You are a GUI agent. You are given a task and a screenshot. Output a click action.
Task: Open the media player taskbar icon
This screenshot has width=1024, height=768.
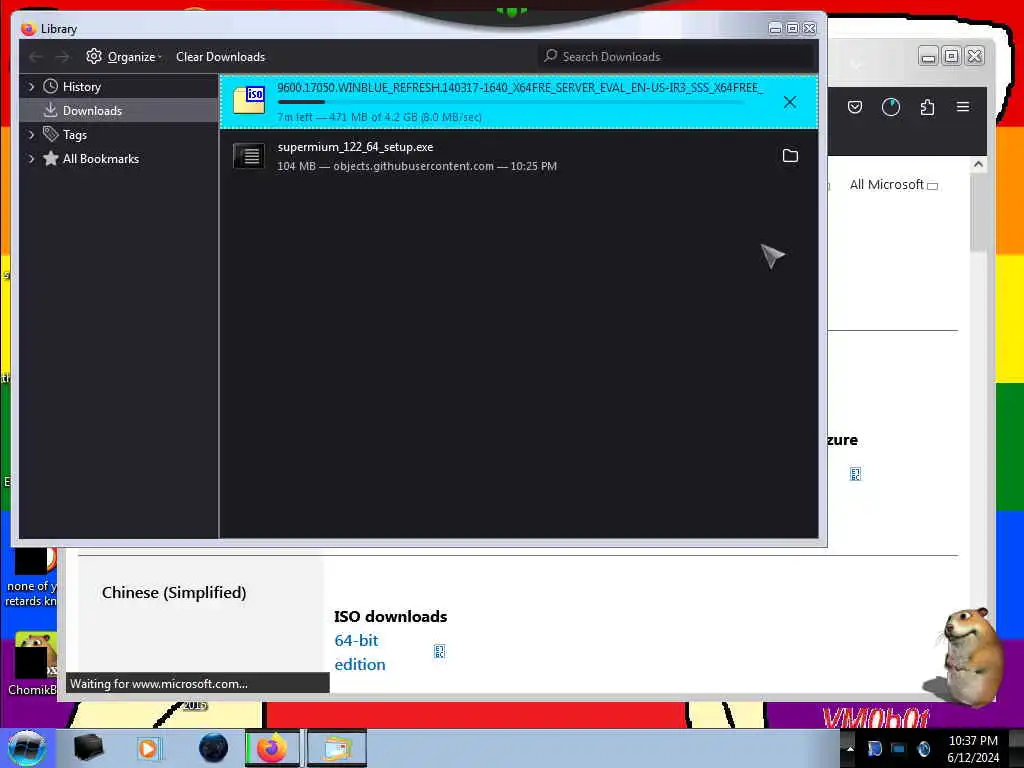pos(148,748)
